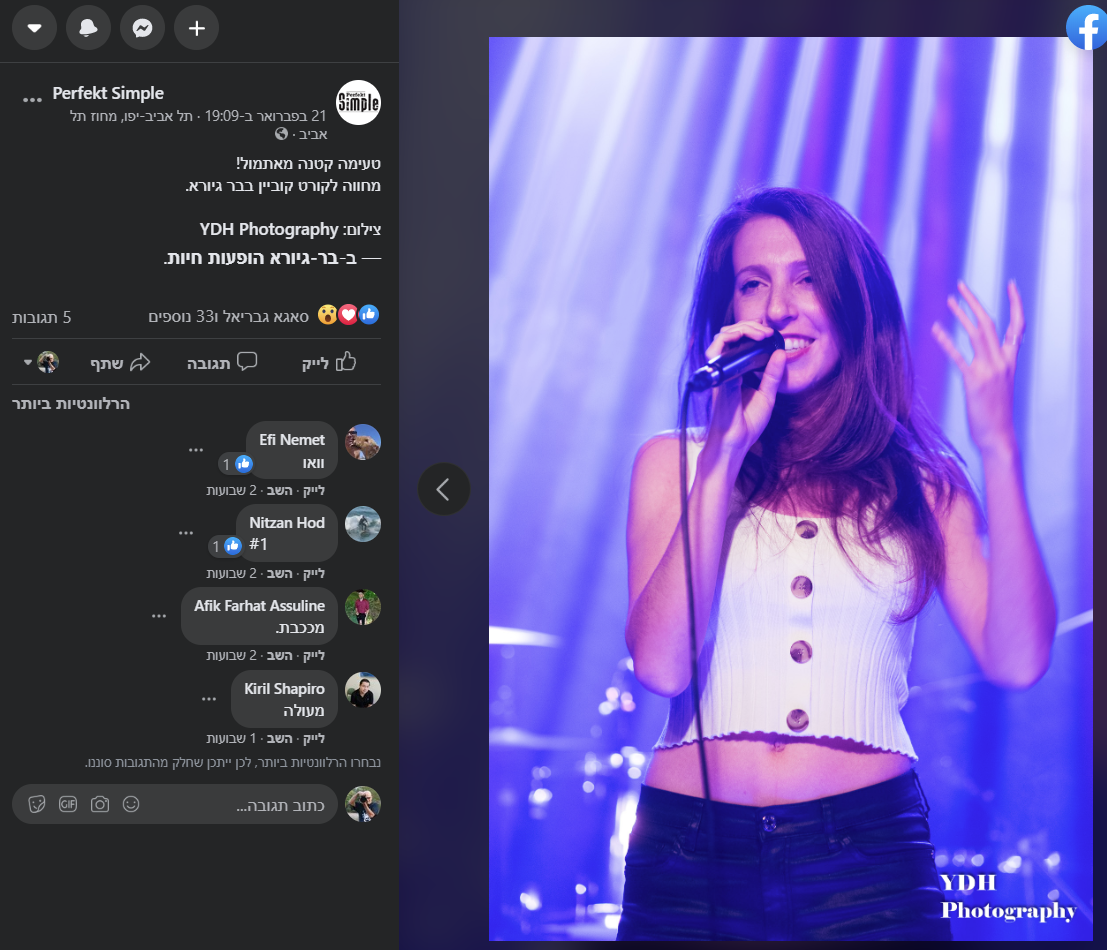Change the most relevant comments sorting
Viewport: 1107px width, 950px height.
pos(71,404)
